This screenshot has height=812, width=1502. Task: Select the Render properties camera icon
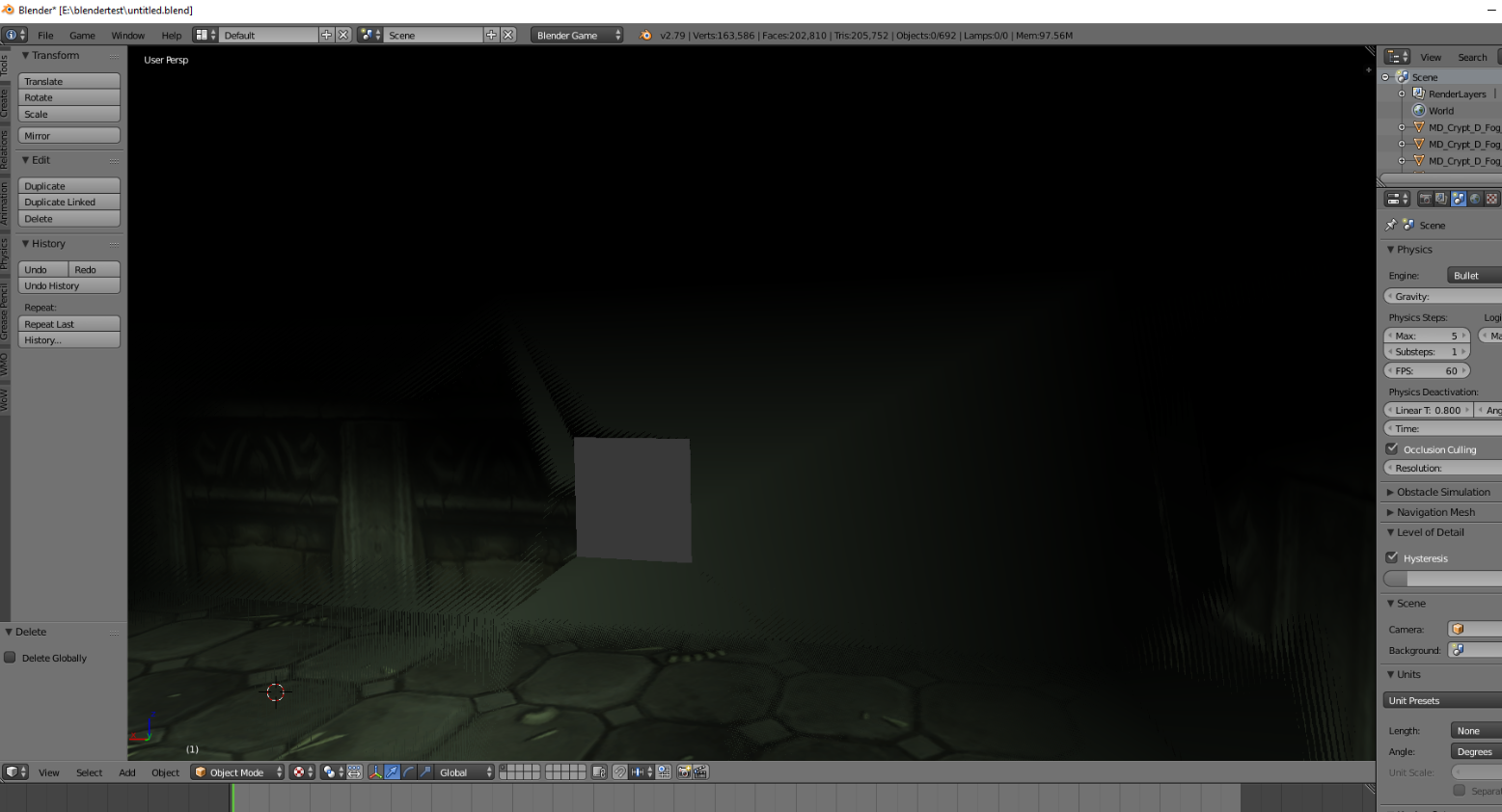coord(1425,198)
